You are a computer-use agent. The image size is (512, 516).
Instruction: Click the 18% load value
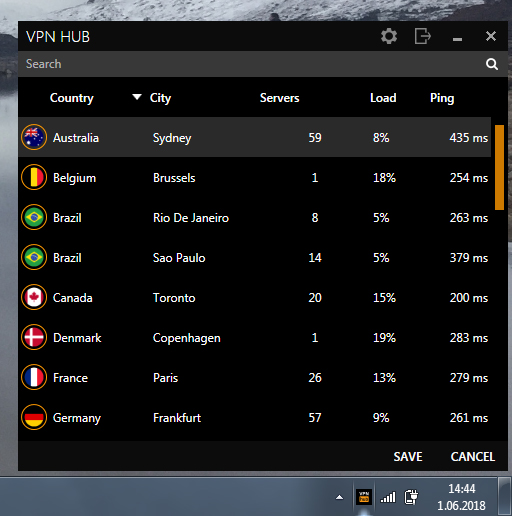(x=384, y=178)
